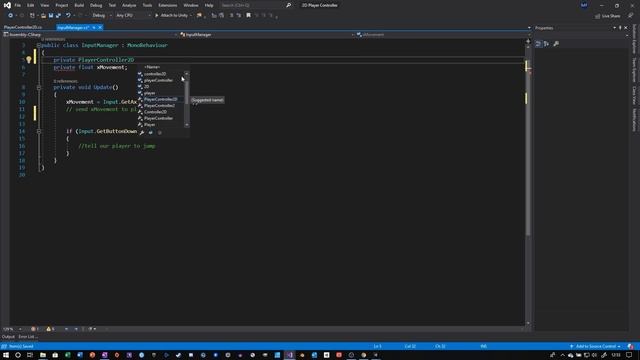Click the search magnifier icon in title bar
Viewport: 640px width, 360px height.
pyautogui.click(x=289, y=5)
